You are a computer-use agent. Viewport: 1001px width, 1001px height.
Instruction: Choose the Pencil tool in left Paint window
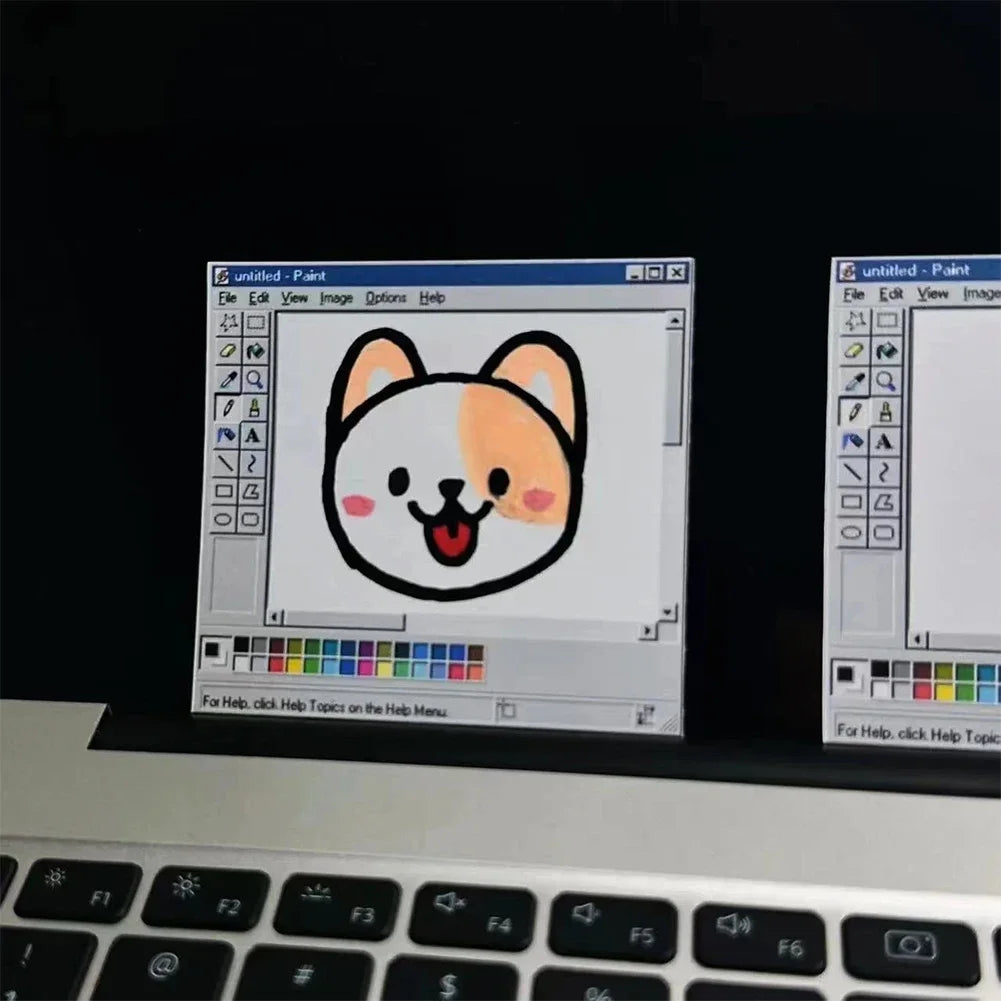click(x=227, y=407)
